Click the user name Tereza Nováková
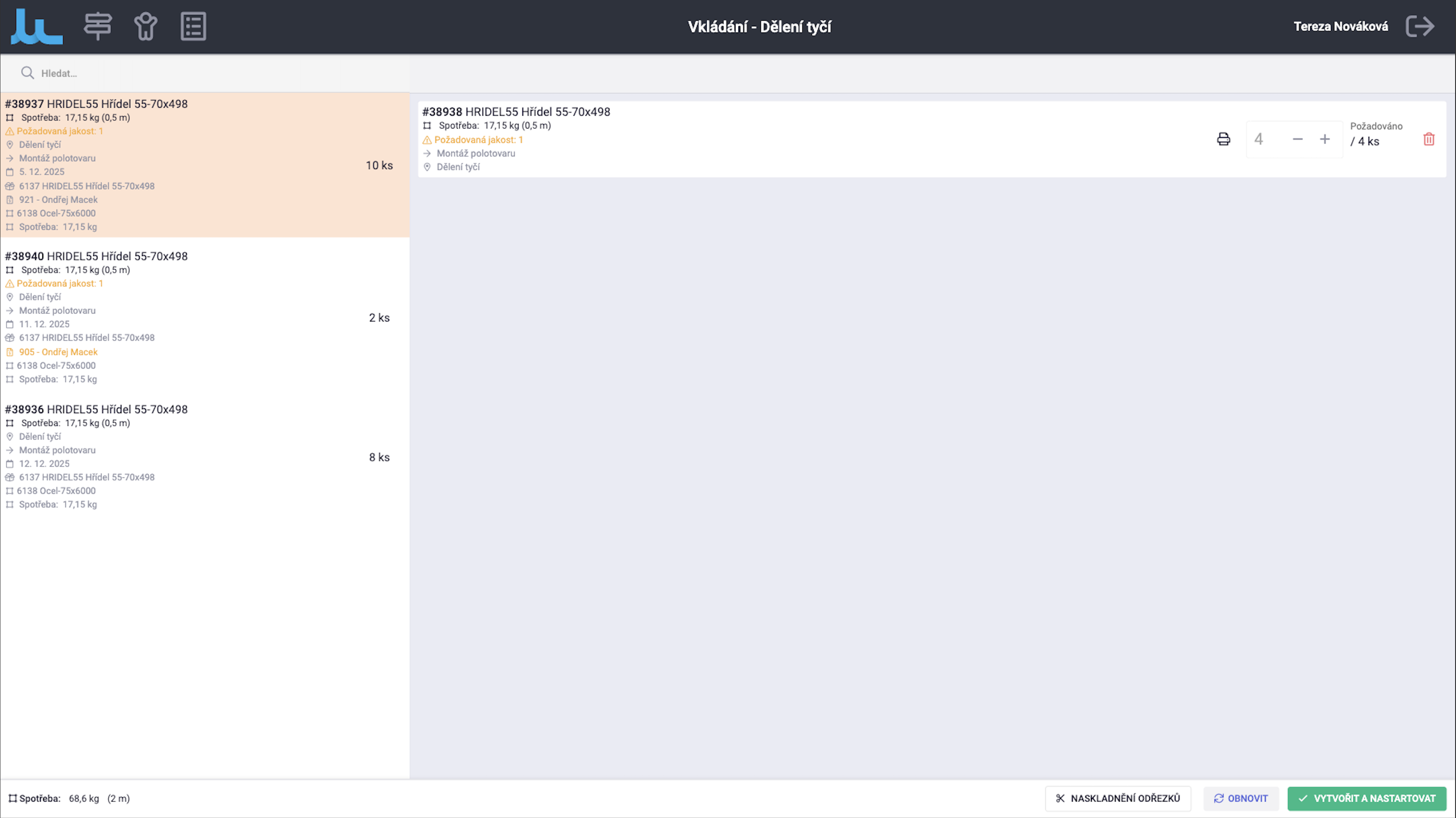Viewport: 1456px width, 818px height. pyautogui.click(x=1340, y=26)
